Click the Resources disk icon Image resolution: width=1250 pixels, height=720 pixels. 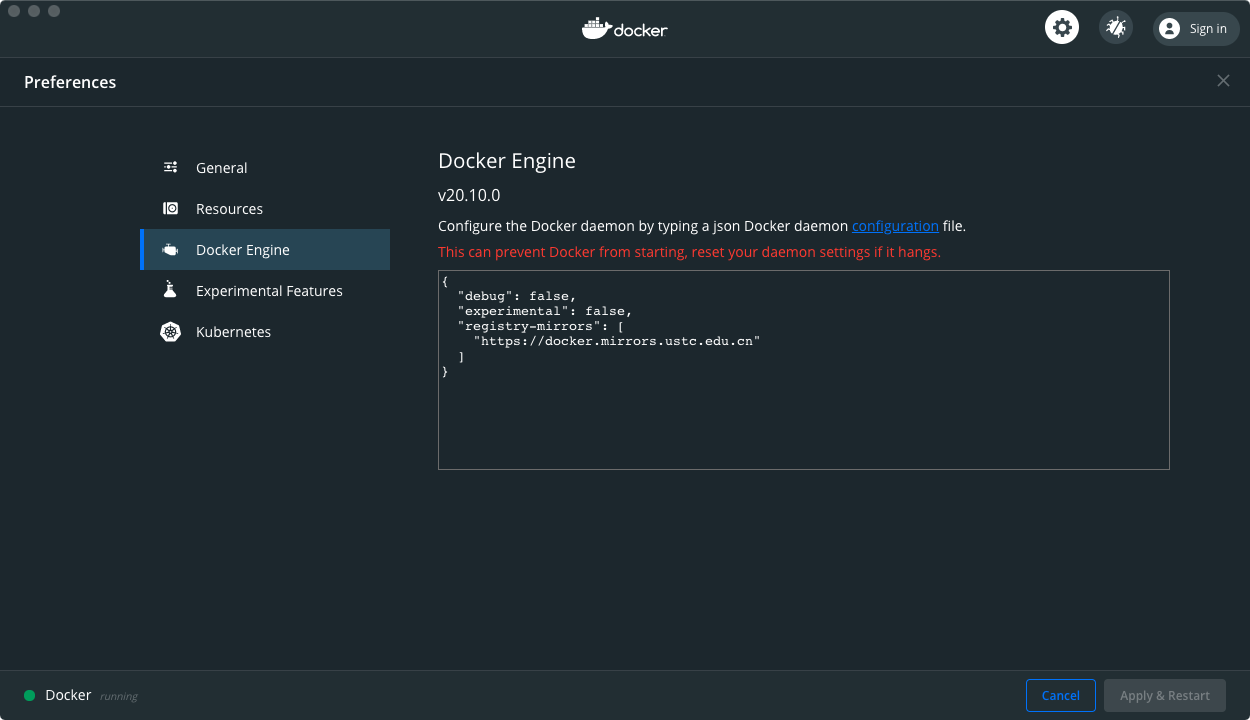click(171, 208)
